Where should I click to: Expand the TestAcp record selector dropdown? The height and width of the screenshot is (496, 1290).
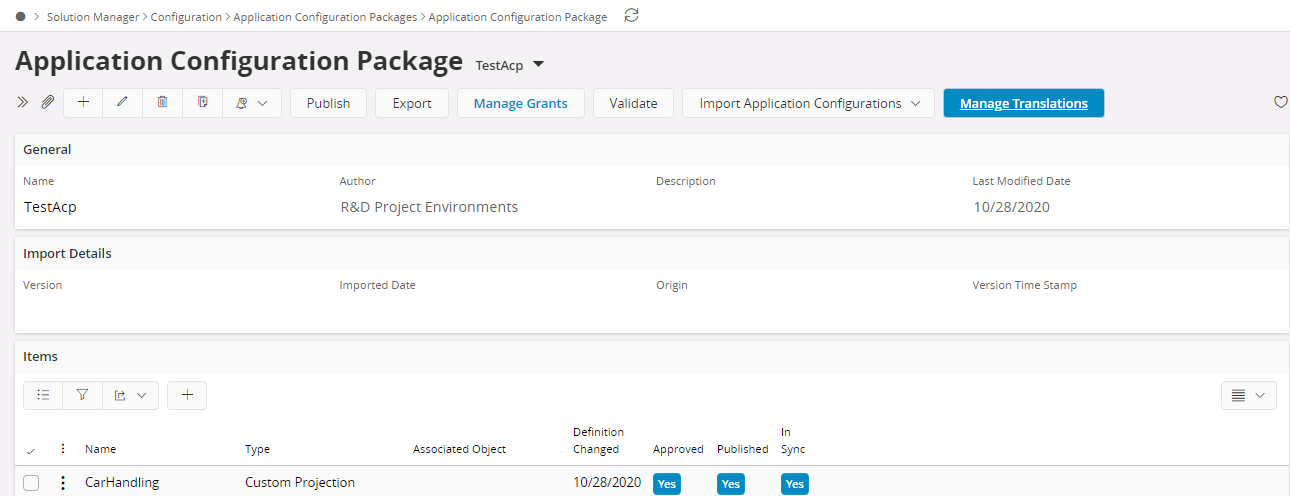point(538,65)
